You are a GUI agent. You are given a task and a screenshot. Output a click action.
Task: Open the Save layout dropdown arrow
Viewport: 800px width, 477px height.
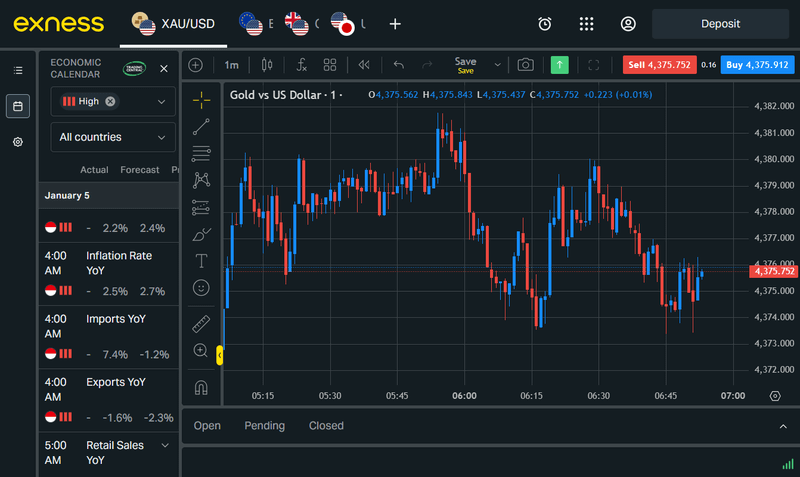pos(497,65)
